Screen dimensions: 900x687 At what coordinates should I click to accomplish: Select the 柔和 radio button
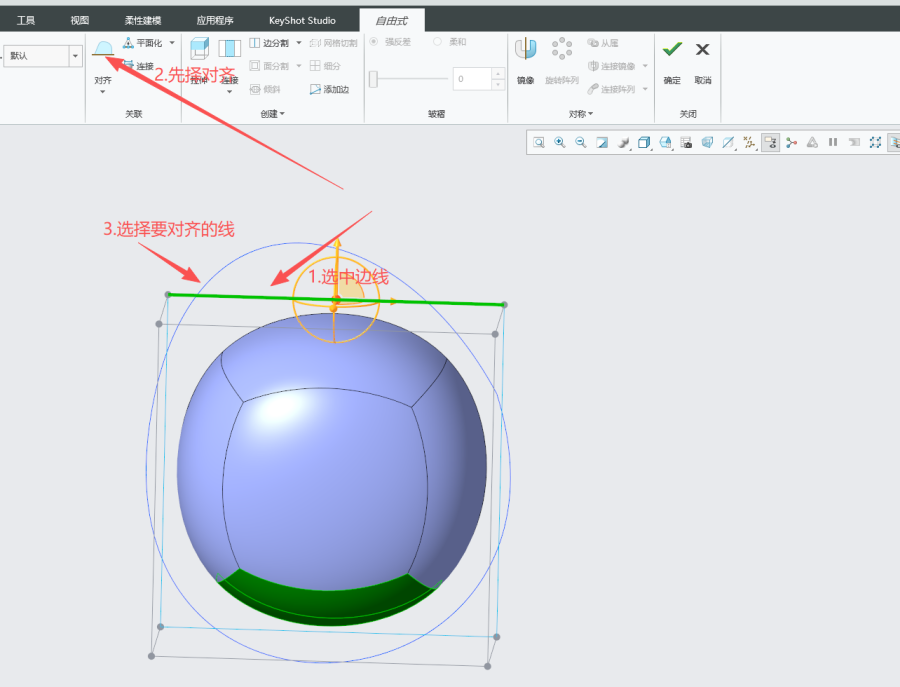click(x=438, y=42)
